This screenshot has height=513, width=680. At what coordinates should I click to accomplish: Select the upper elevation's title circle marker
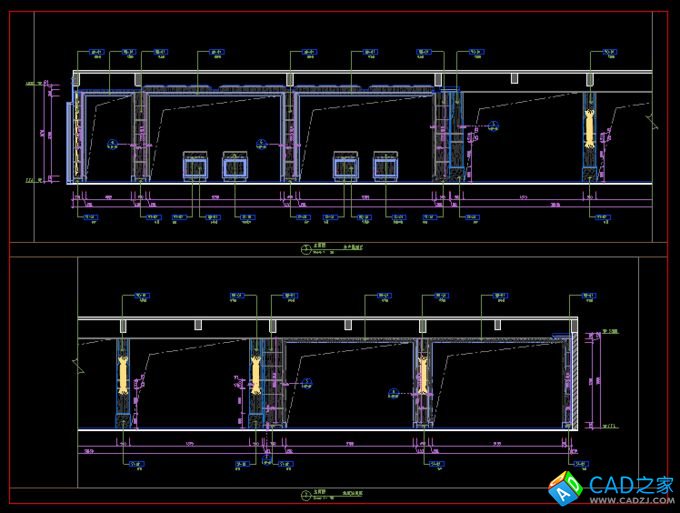pyautogui.click(x=306, y=248)
